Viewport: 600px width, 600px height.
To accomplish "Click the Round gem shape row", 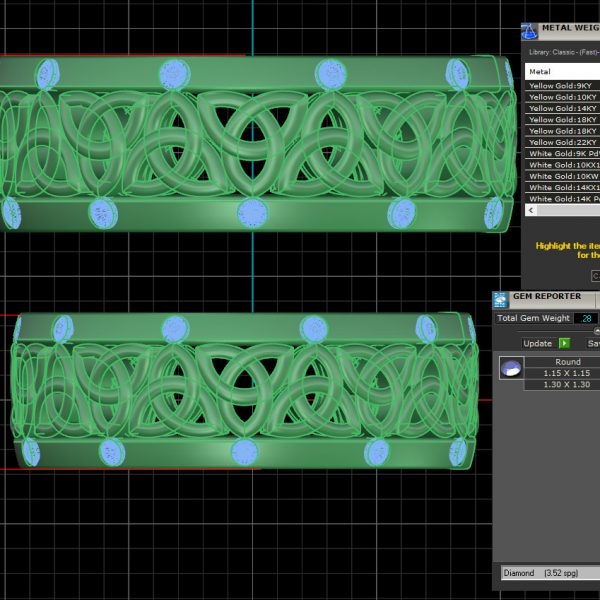I will 566,362.
